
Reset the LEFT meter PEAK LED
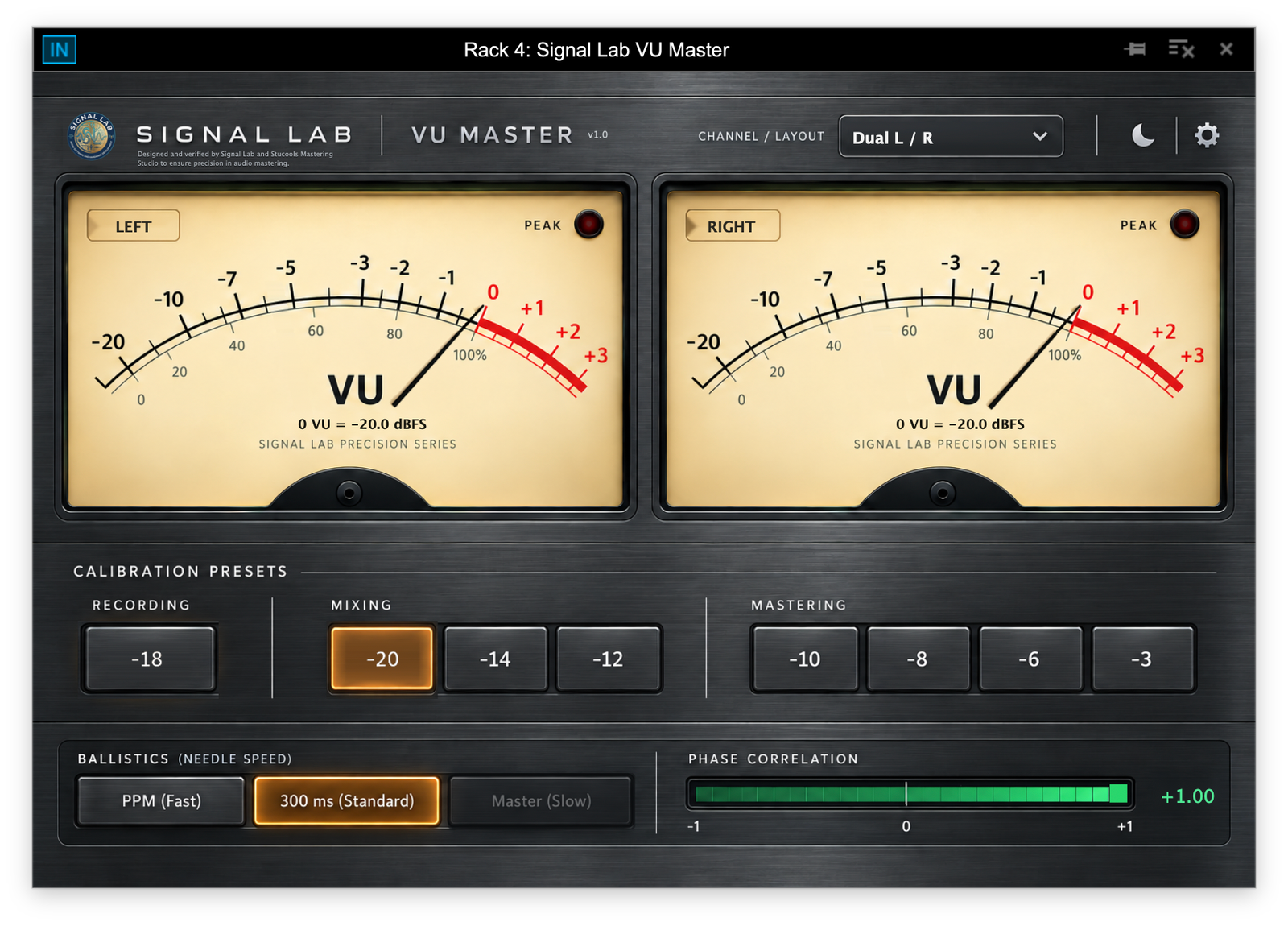[588, 224]
